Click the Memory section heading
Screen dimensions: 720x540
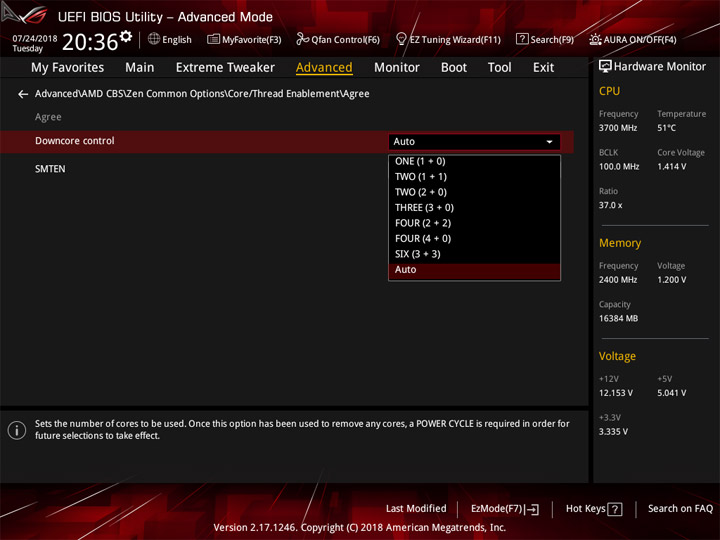620,243
